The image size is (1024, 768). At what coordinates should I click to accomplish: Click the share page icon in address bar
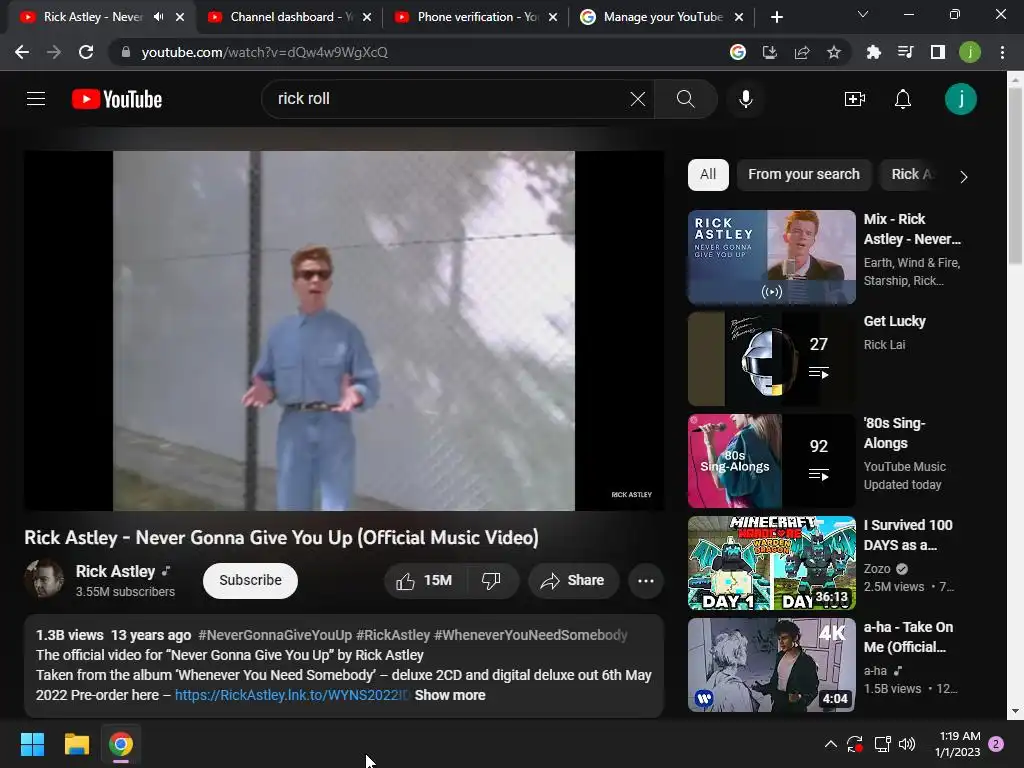click(801, 52)
